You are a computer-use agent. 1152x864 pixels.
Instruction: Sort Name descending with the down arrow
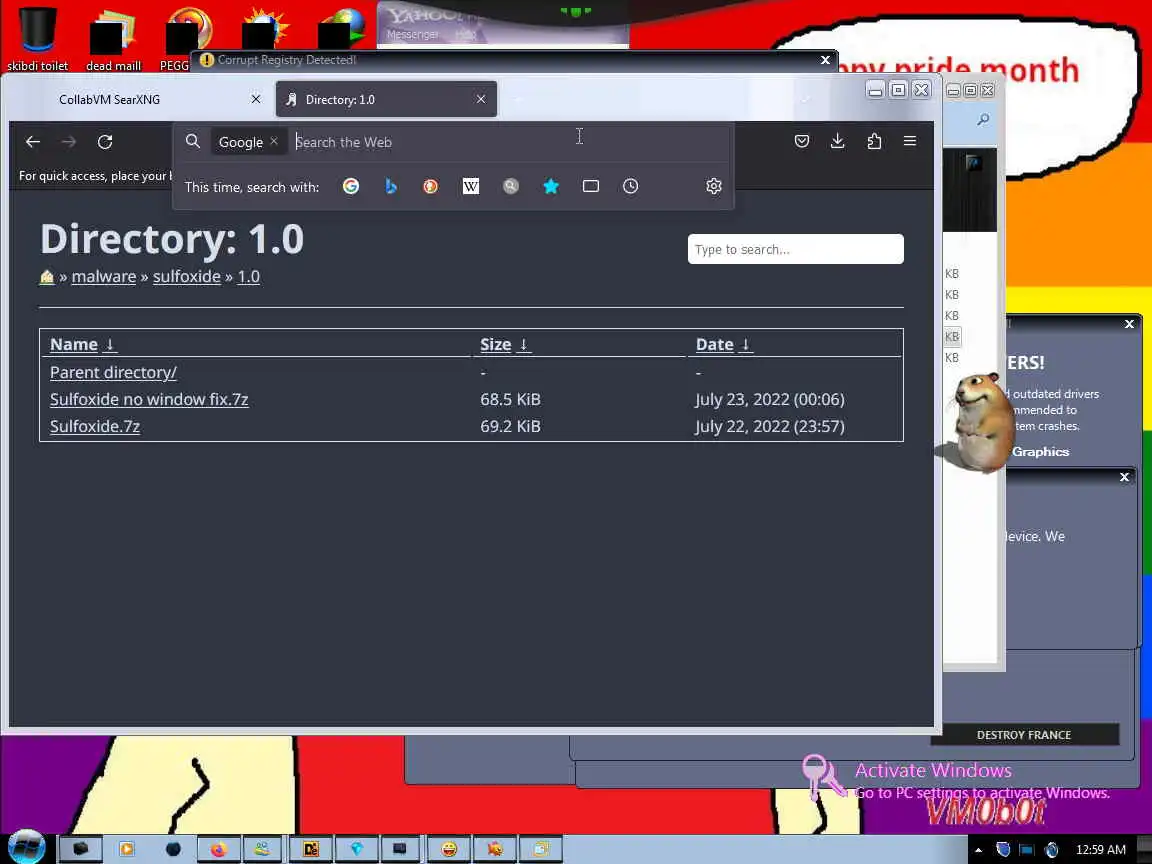(109, 345)
